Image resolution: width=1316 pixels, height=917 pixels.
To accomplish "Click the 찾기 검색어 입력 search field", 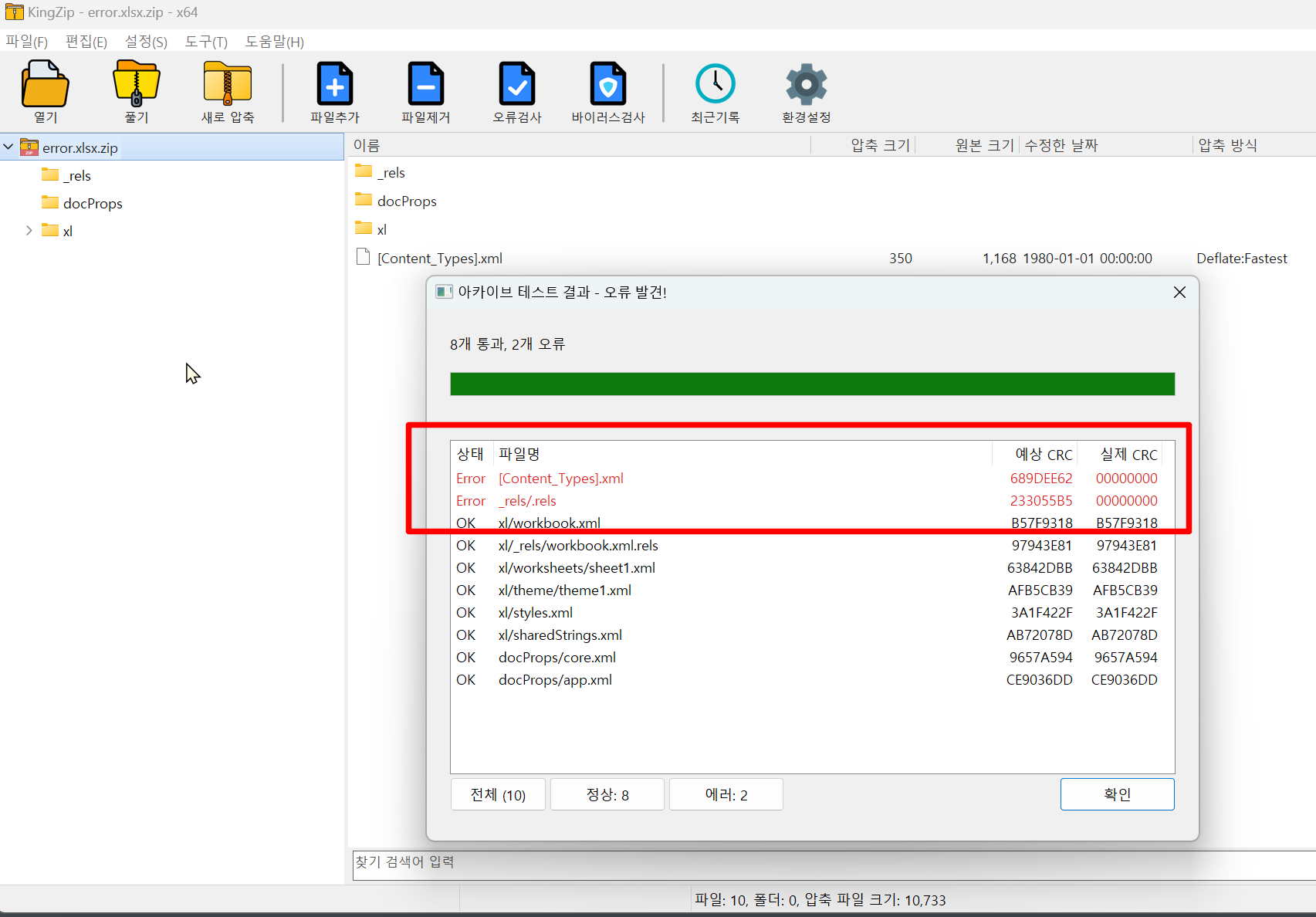I will coord(834,865).
